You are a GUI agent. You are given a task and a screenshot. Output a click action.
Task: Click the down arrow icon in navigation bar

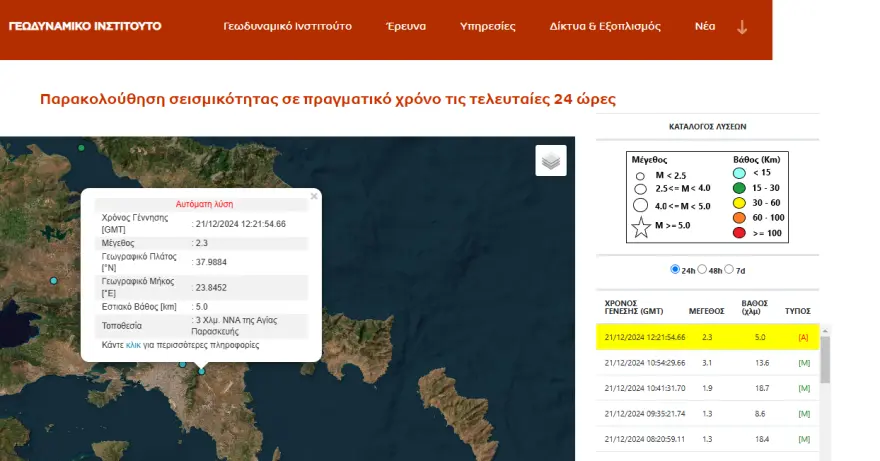point(742,27)
